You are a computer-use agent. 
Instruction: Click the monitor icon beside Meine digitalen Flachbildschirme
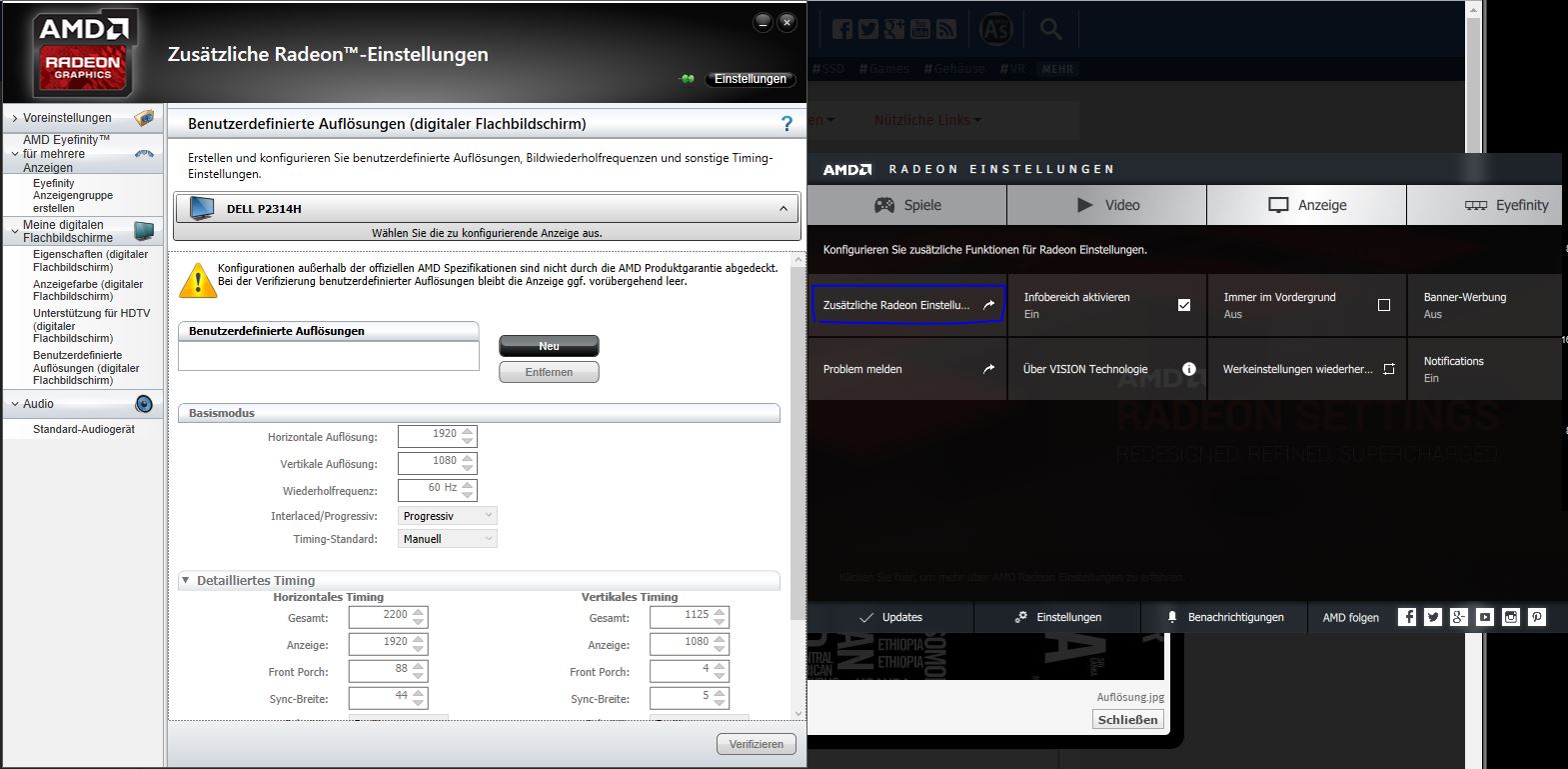(x=145, y=231)
